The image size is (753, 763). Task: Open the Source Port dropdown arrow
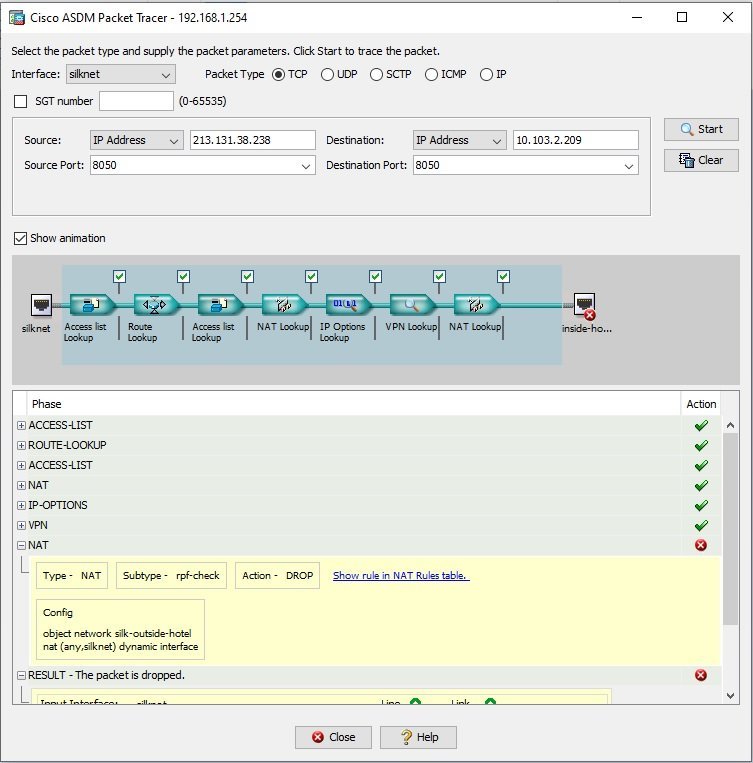pyautogui.click(x=306, y=166)
